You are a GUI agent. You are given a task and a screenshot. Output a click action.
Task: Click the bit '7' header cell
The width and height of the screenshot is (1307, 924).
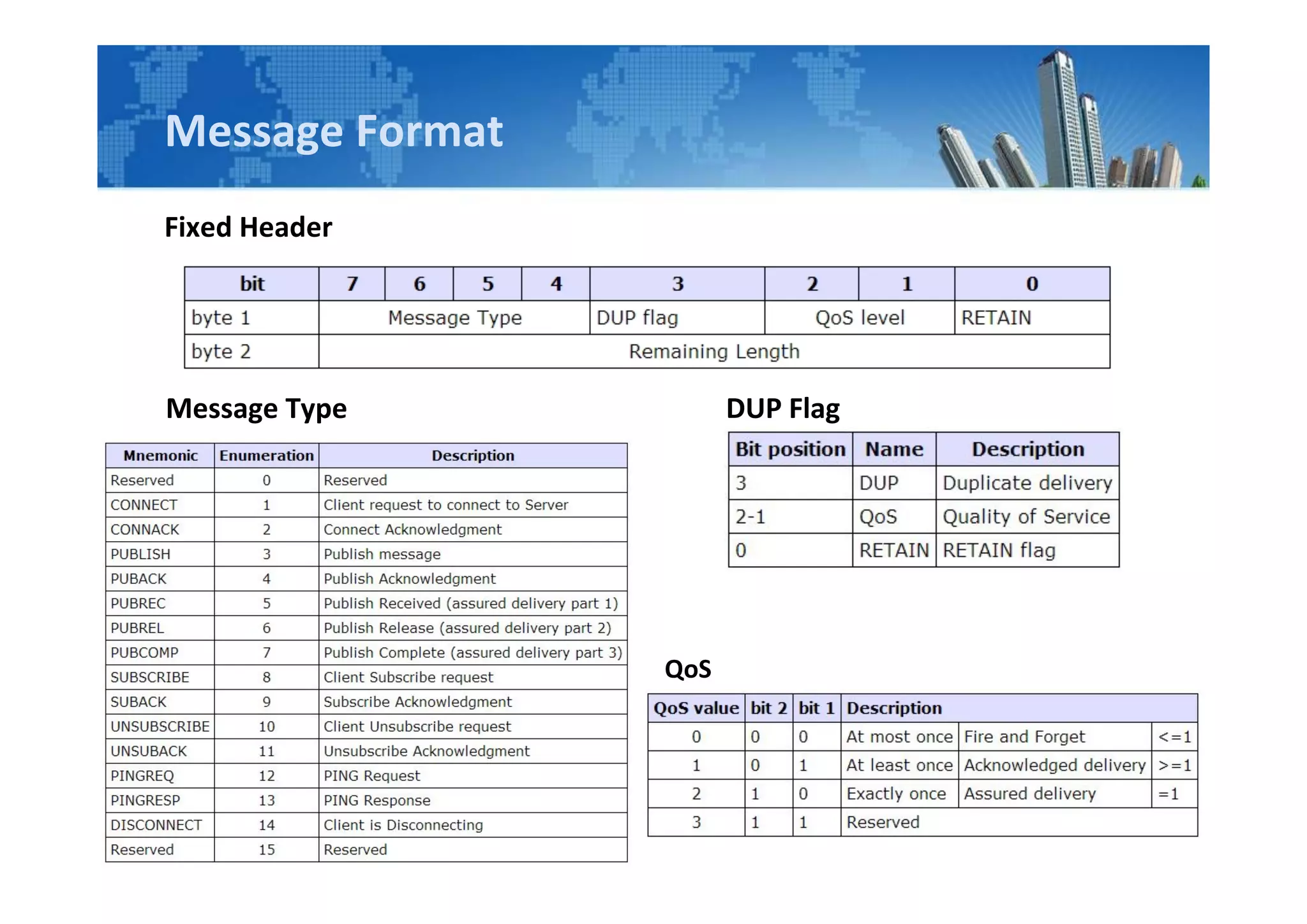click(x=352, y=284)
